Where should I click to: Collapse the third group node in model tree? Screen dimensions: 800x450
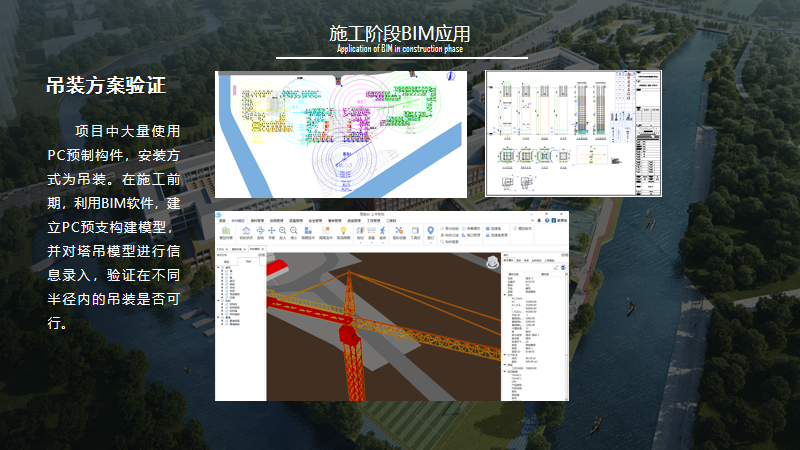[x=218, y=317]
